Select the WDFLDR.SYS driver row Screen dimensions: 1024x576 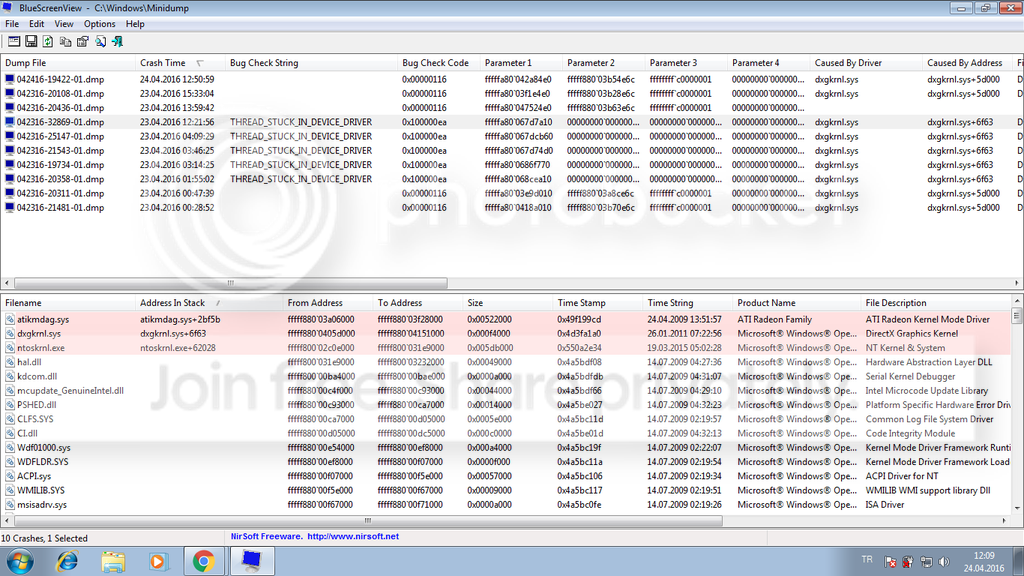point(506,462)
